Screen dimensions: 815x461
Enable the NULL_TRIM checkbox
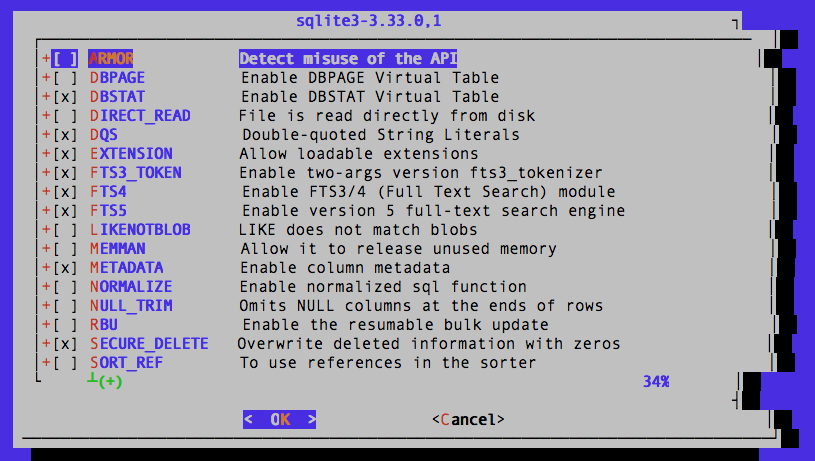[64, 306]
